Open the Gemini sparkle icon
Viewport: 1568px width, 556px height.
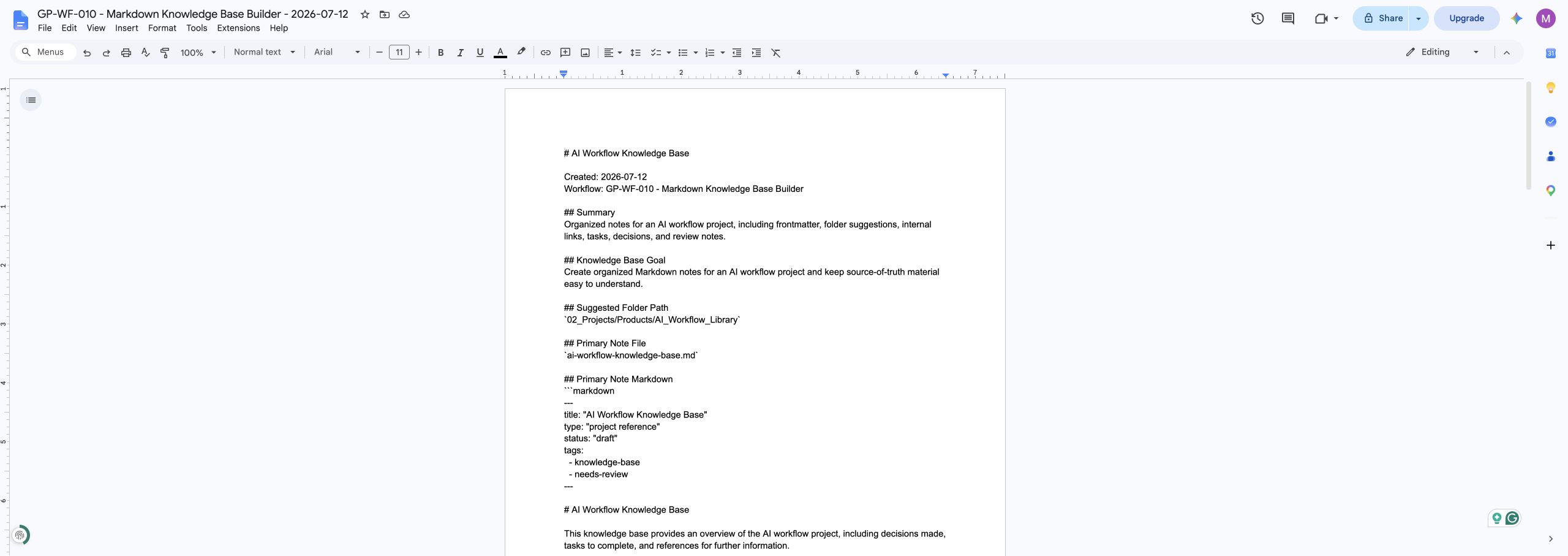pos(1517,18)
